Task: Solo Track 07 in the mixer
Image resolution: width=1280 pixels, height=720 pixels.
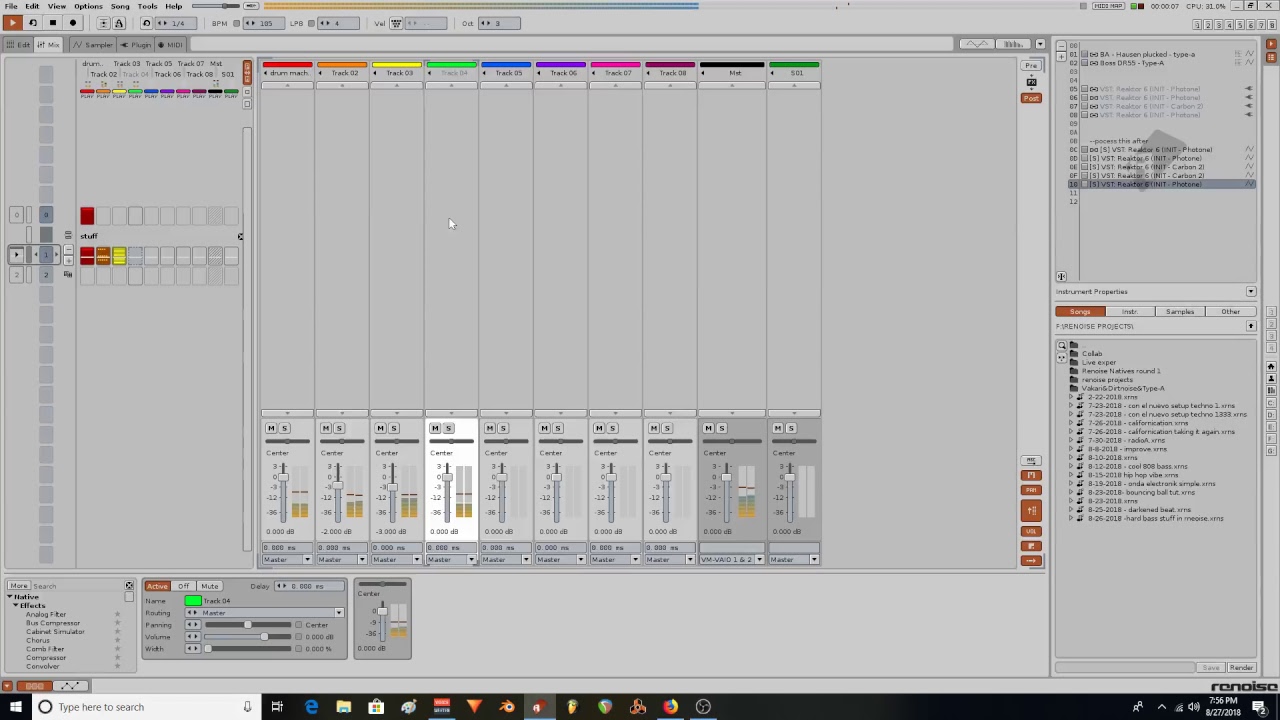Action: pos(612,428)
